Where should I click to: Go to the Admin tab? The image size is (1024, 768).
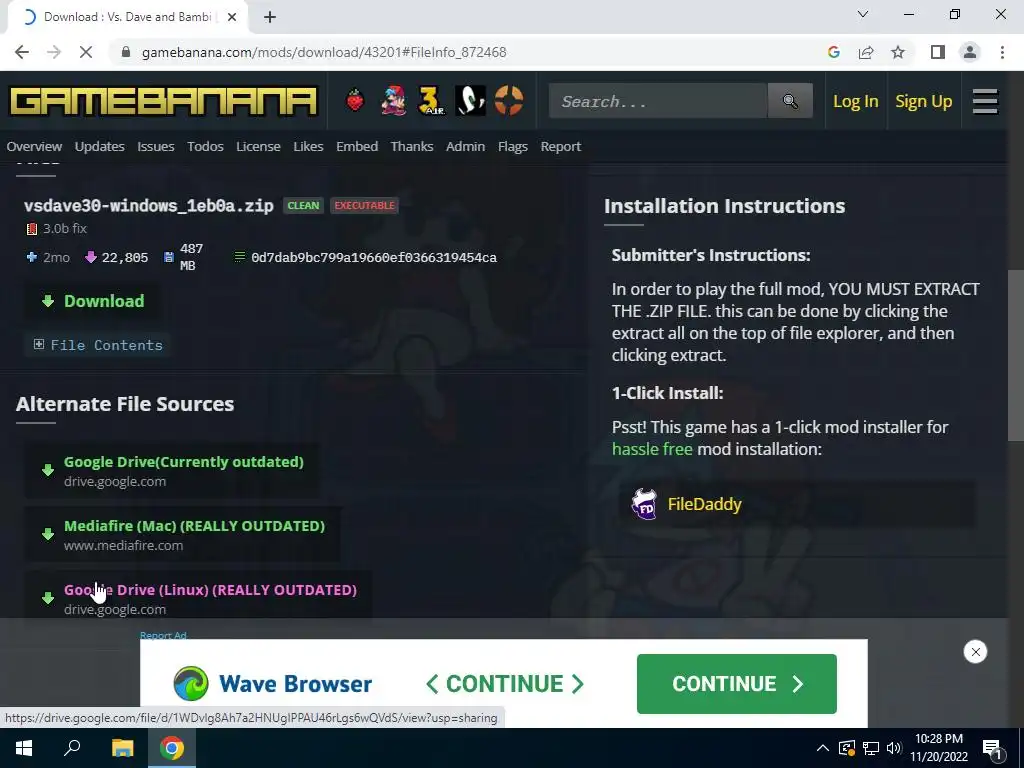[465, 146]
